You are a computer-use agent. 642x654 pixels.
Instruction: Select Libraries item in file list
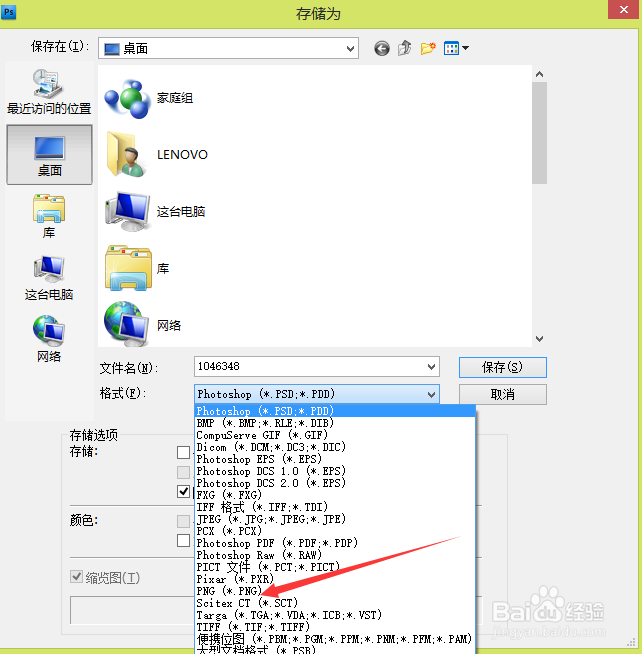tap(137, 268)
